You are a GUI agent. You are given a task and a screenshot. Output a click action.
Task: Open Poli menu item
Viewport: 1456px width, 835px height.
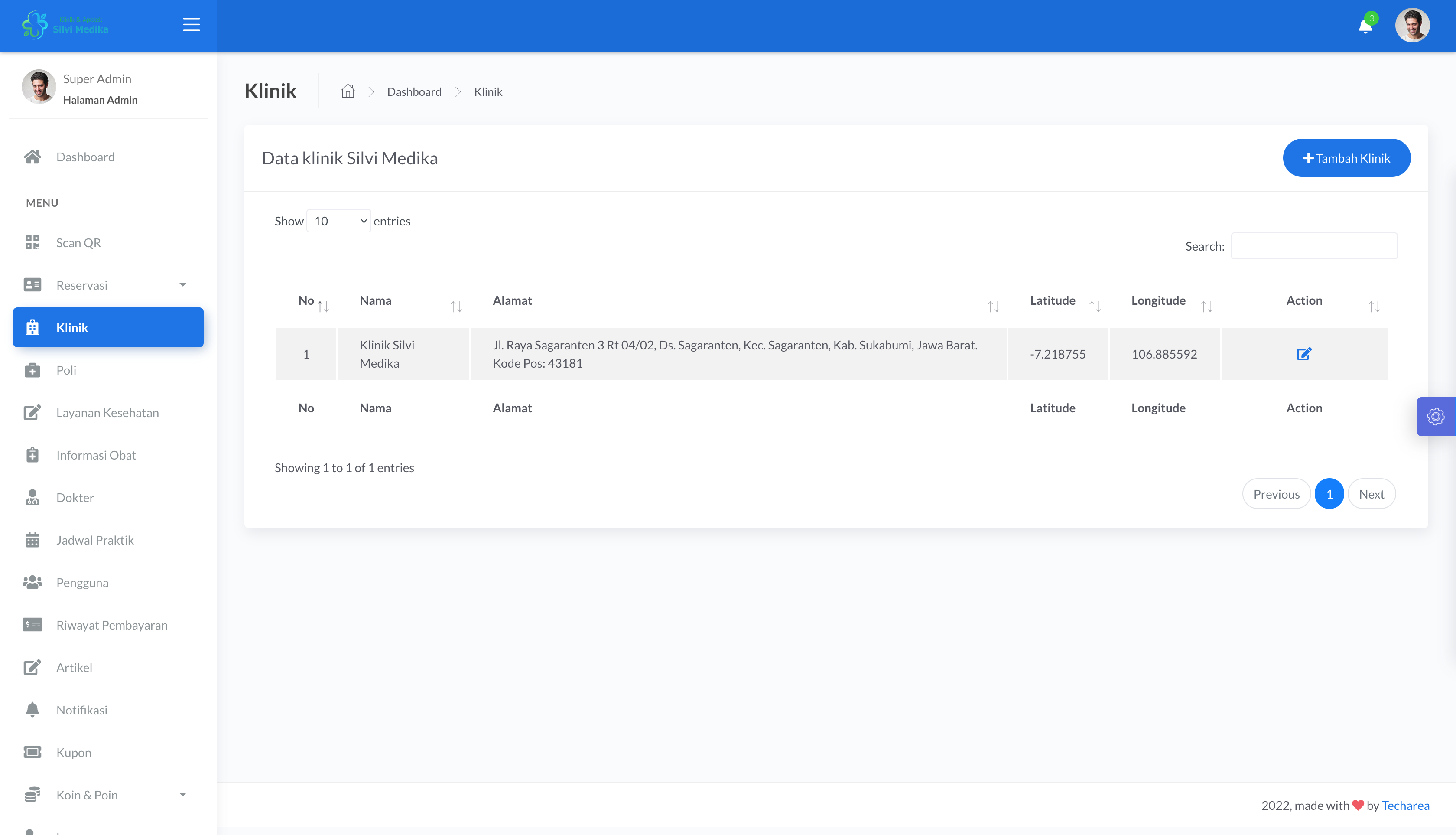tap(108, 370)
